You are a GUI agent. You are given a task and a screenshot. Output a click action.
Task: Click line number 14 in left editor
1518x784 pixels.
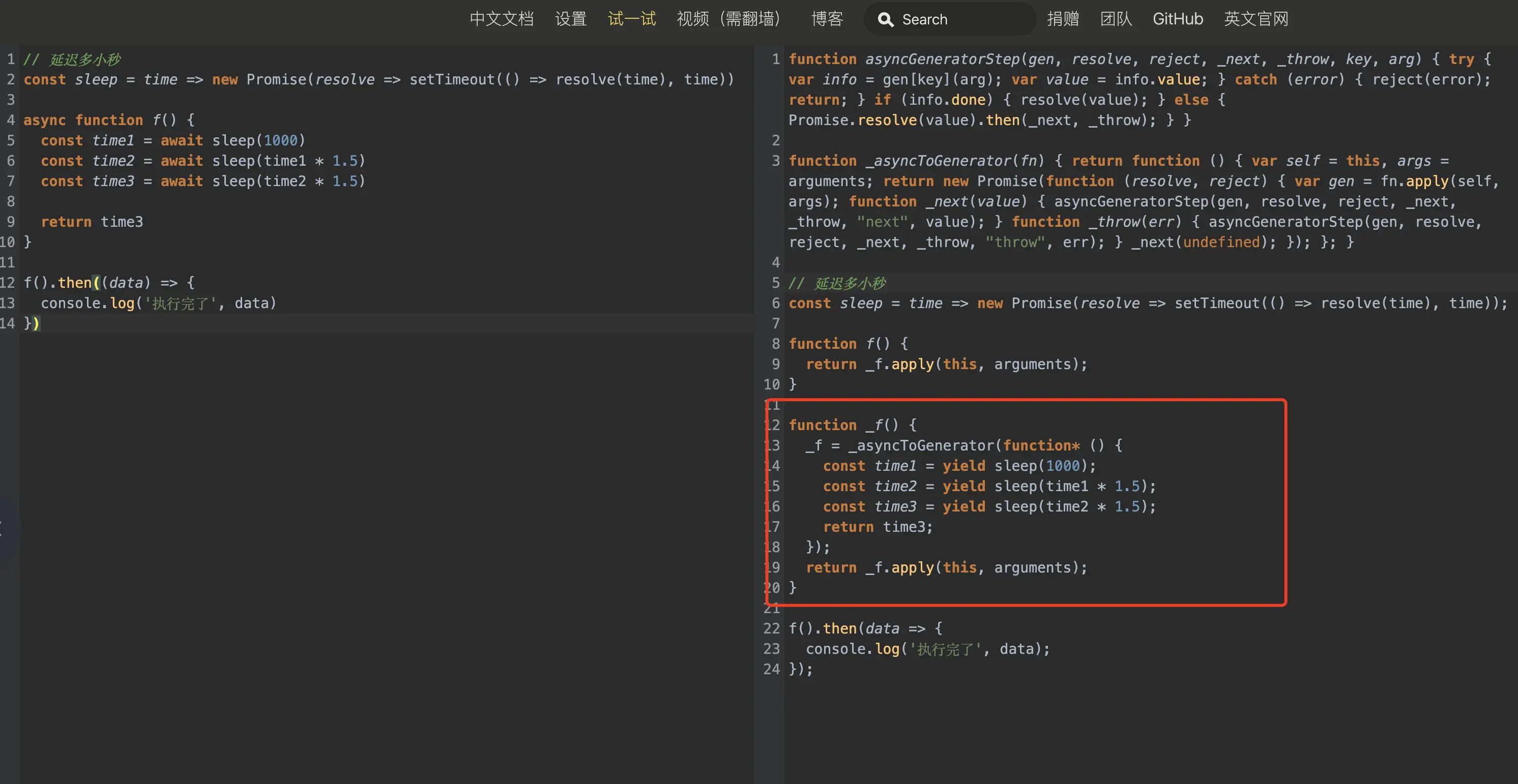click(8, 323)
